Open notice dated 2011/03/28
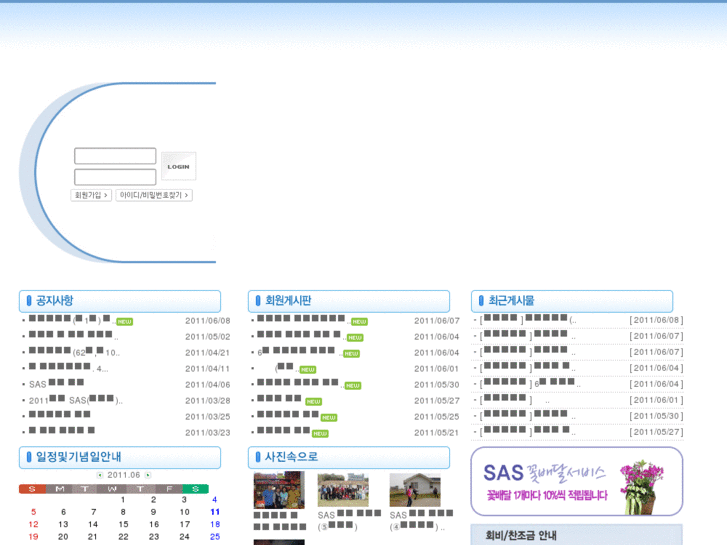Viewport: 727px width, 545px height. pyautogui.click(x=76, y=400)
